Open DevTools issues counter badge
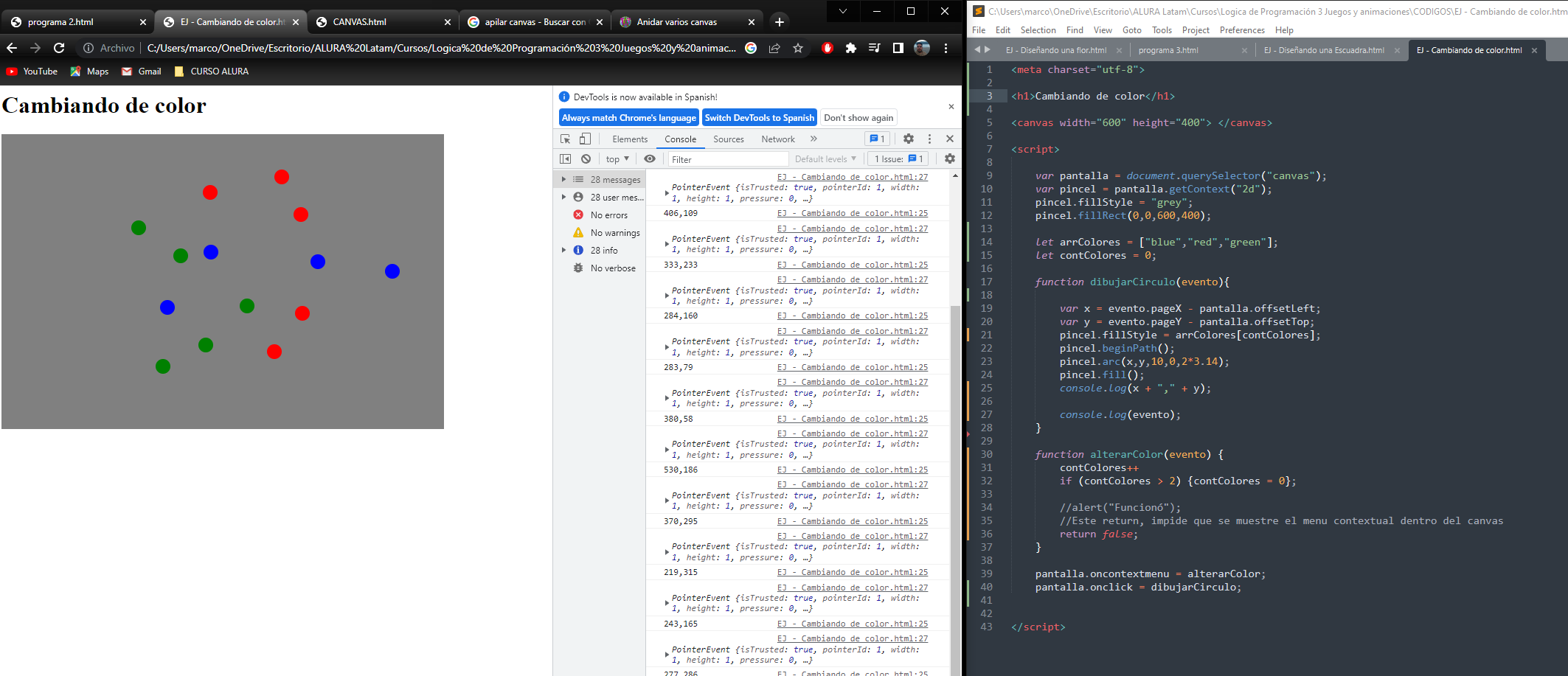This screenshot has width=1568, height=676. coord(875,139)
